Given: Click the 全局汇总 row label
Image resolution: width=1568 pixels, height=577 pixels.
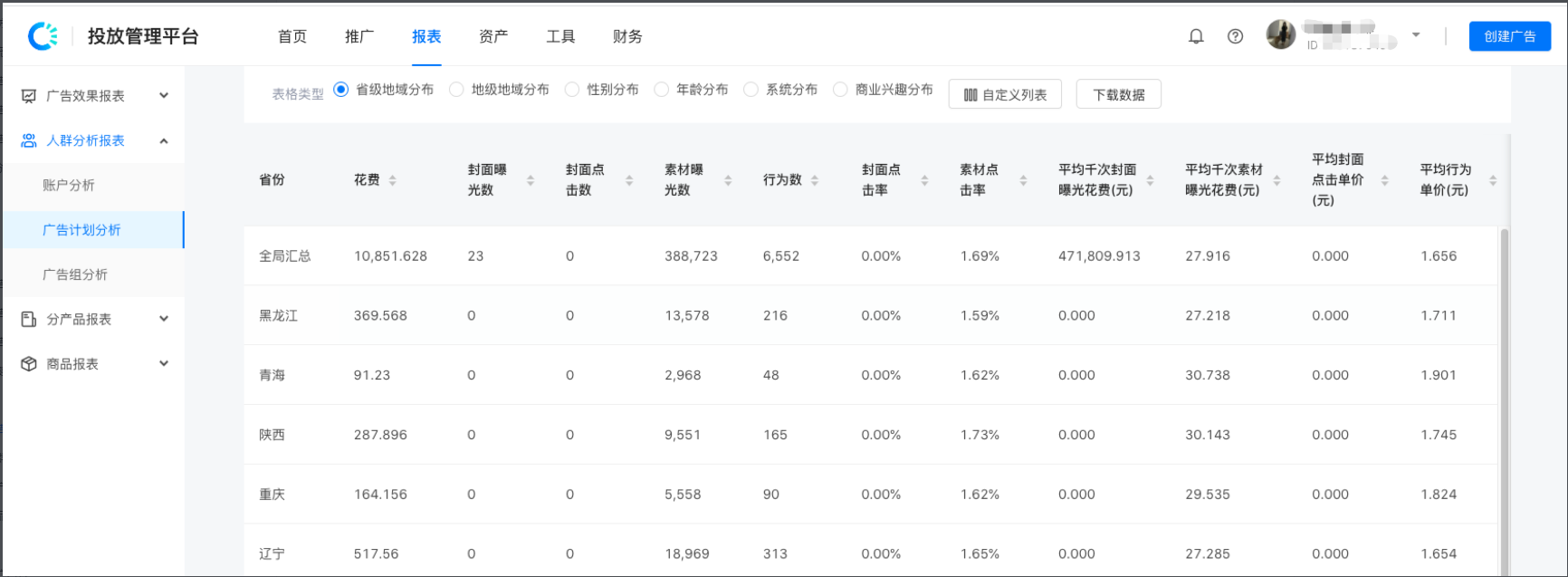Looking at the screenshot, I should [285, 256].
